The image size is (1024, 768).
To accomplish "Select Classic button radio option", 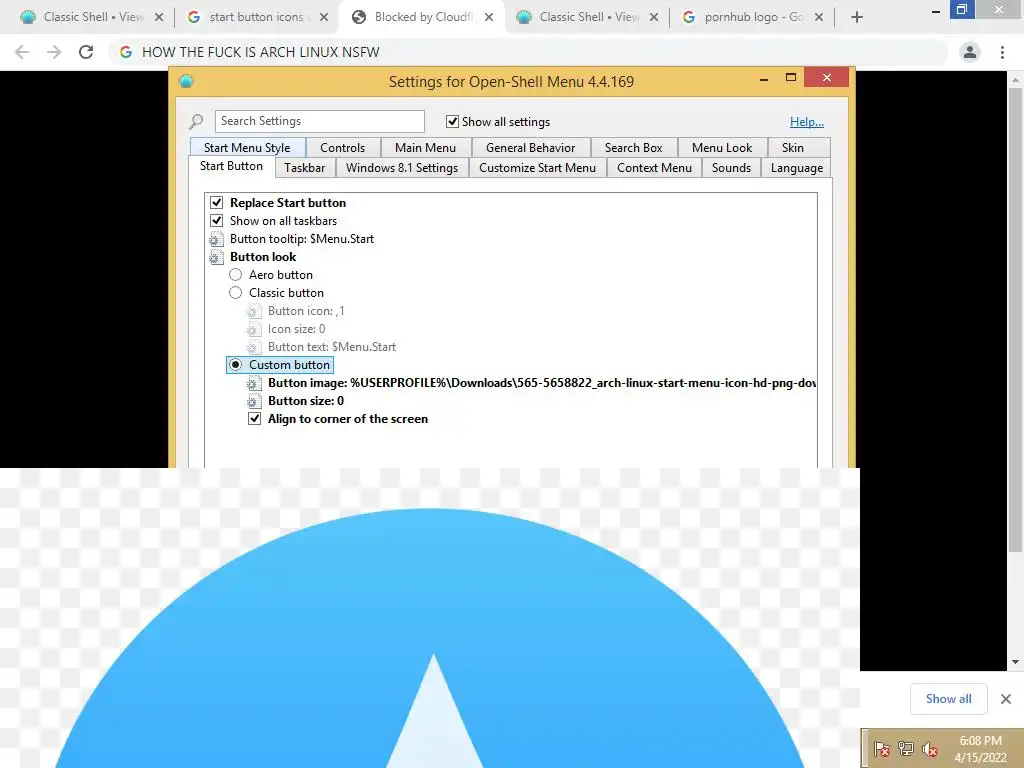I will coord(236,293).
